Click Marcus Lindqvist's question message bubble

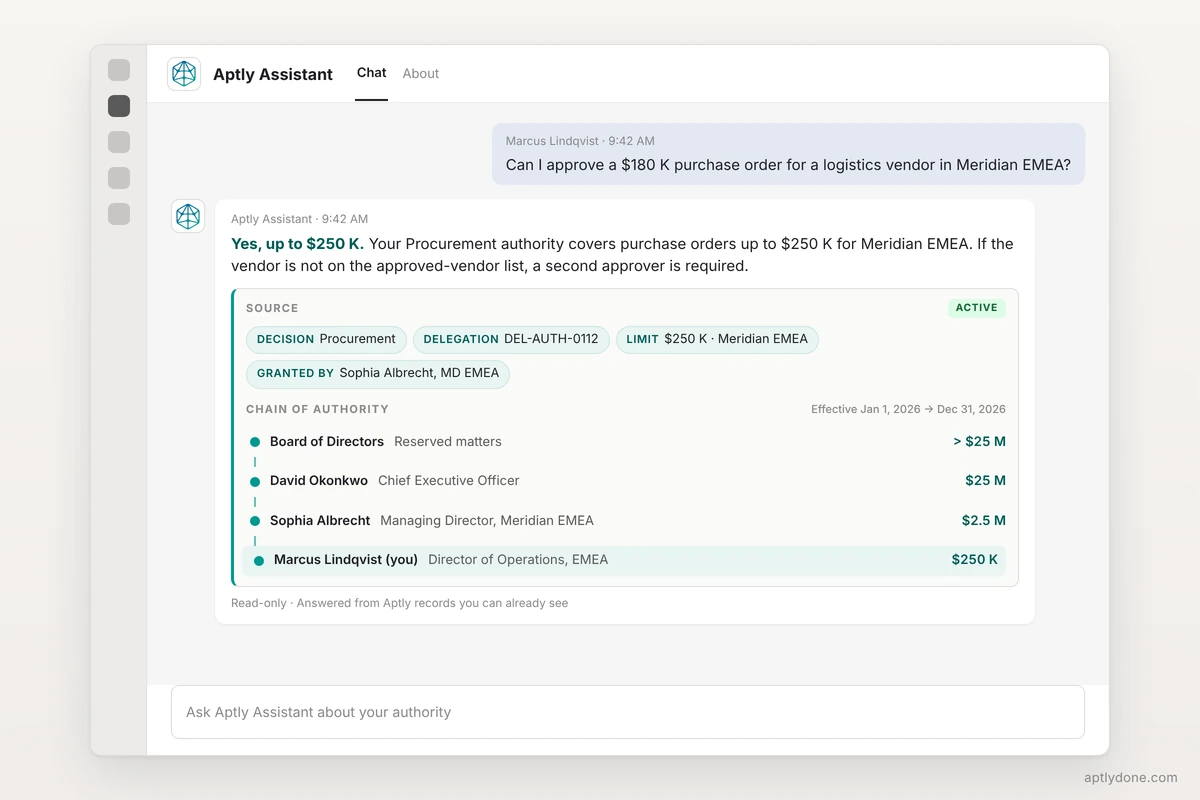point(788,154)
